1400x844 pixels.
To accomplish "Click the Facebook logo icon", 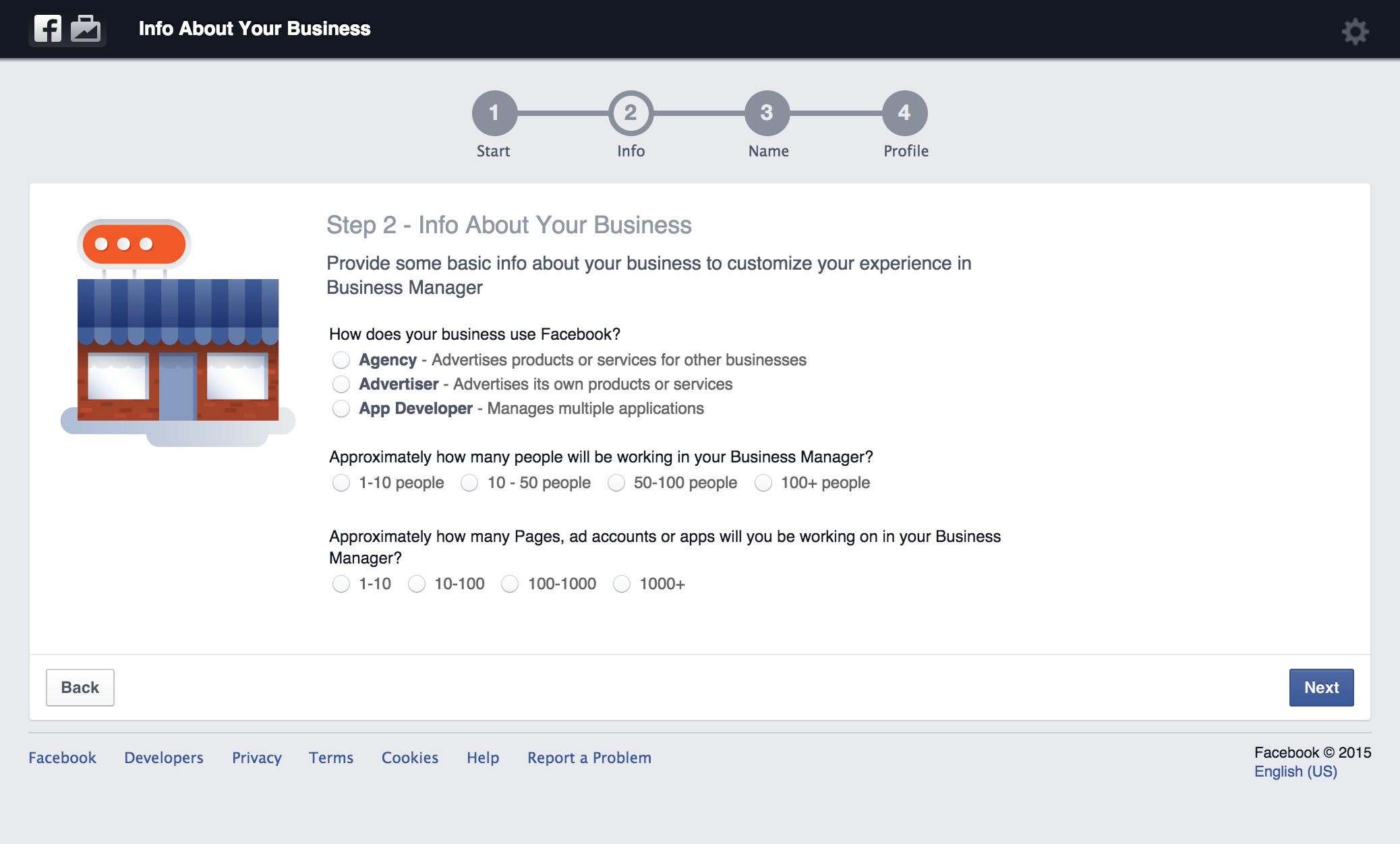I will 48,28.
